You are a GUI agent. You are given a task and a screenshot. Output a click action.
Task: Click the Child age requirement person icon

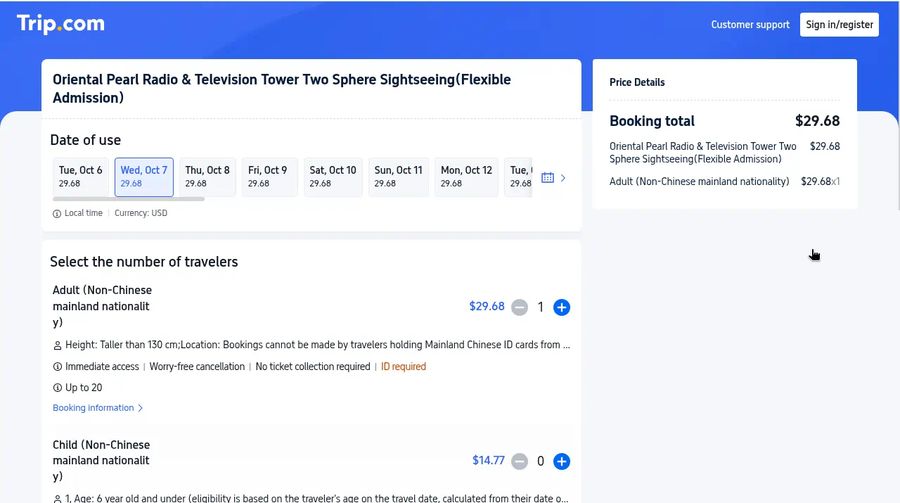[x=57, y=499]
